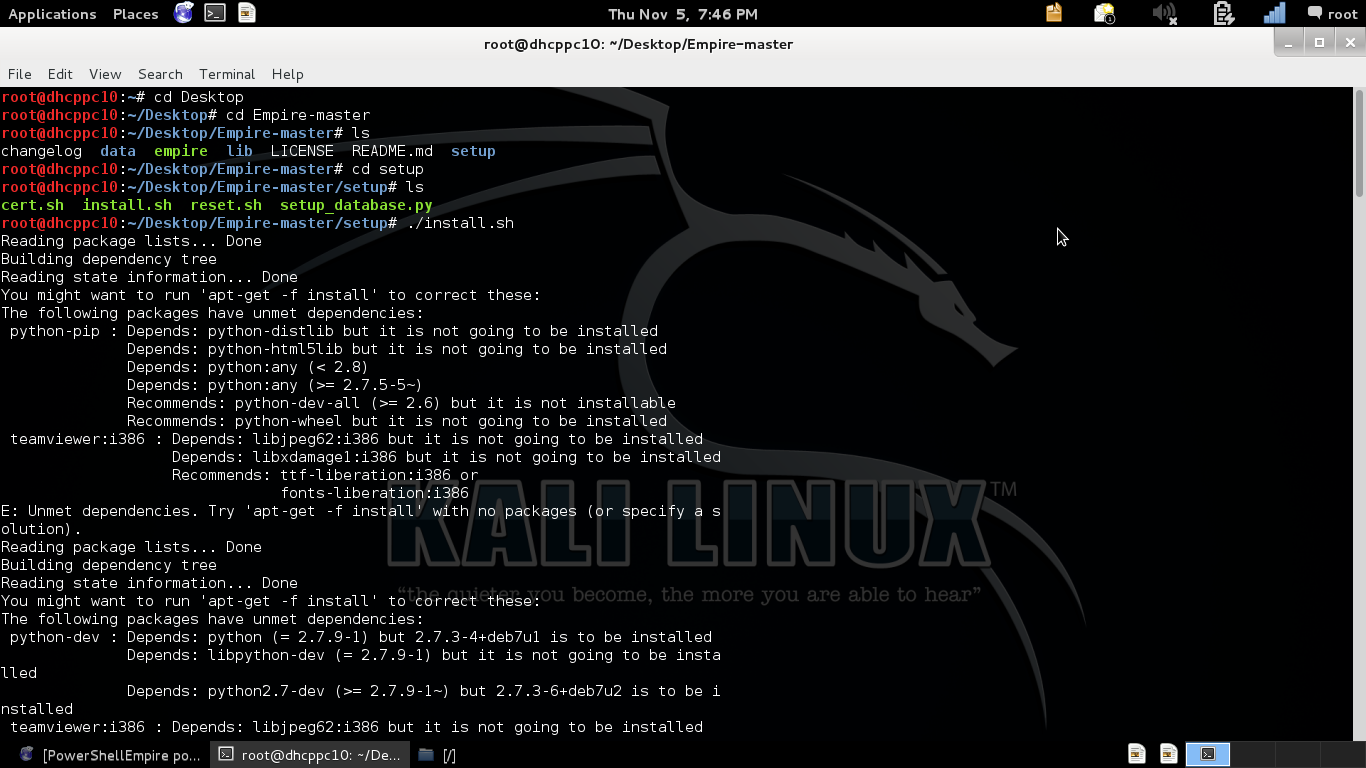Open the network signal indicator
The height and width of the screenshot is (768, 1366).
pos(1274,13)
